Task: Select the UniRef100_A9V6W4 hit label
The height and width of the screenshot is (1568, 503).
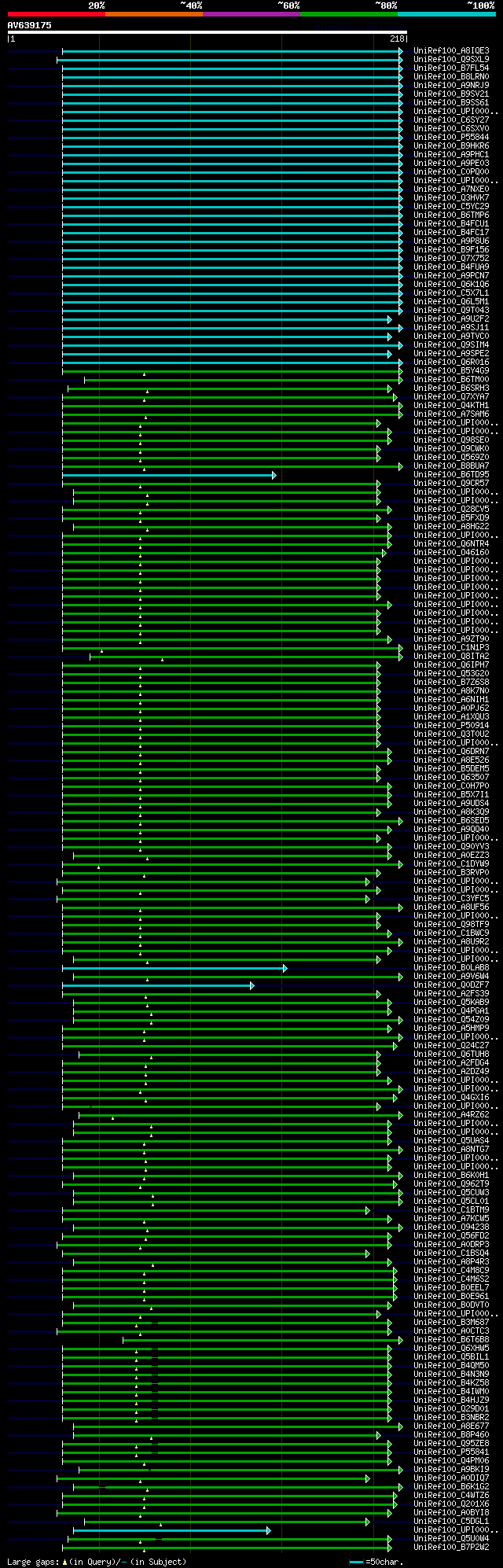Action: pos(451,976)
